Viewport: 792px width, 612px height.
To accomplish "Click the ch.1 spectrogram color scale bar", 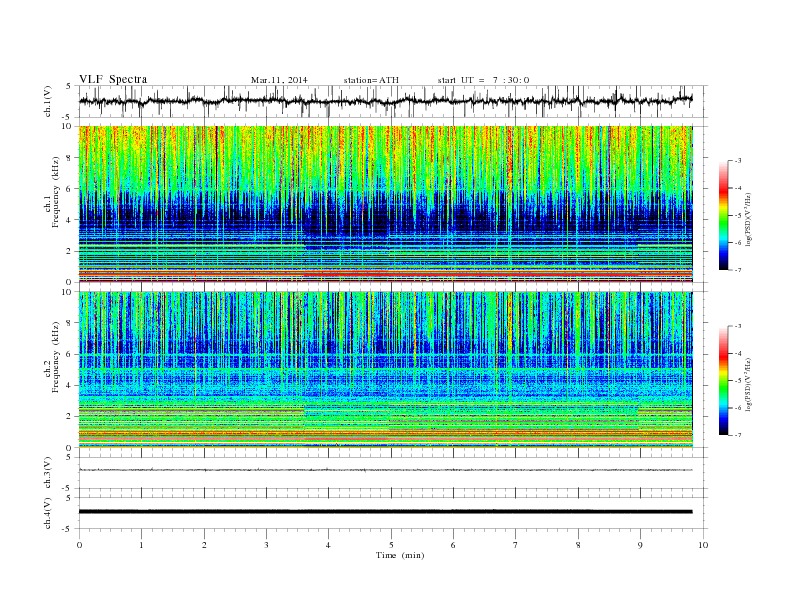I will coord(724,215).
